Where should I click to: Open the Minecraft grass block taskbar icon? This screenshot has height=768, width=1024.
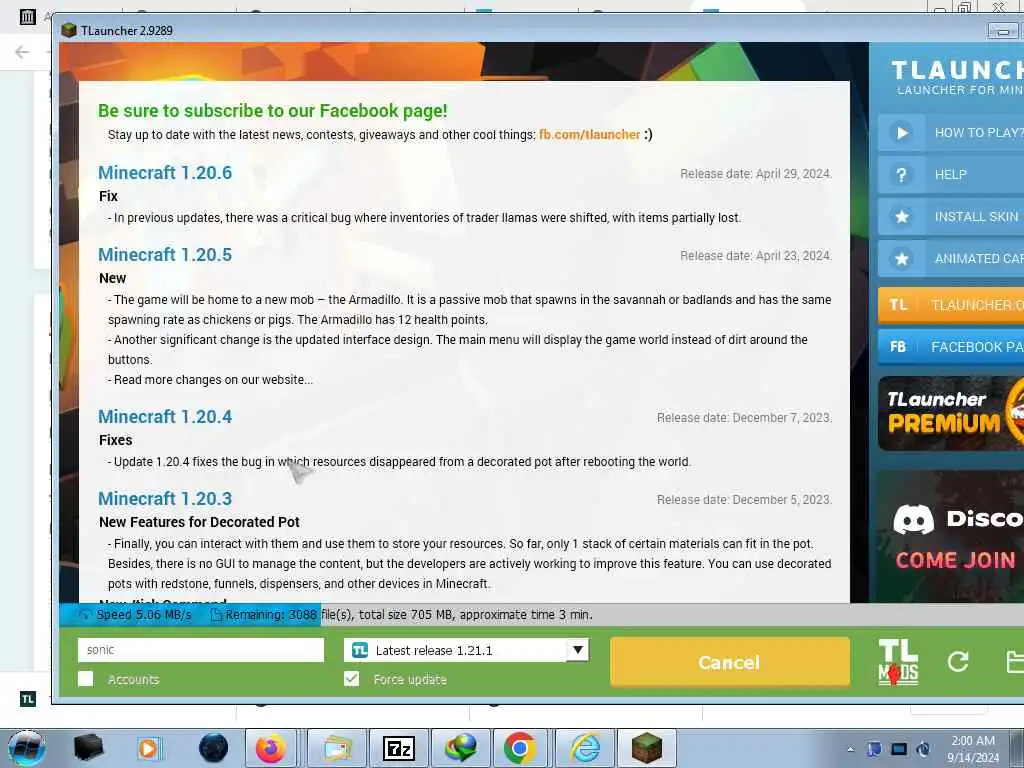click(x=647, y=748)
